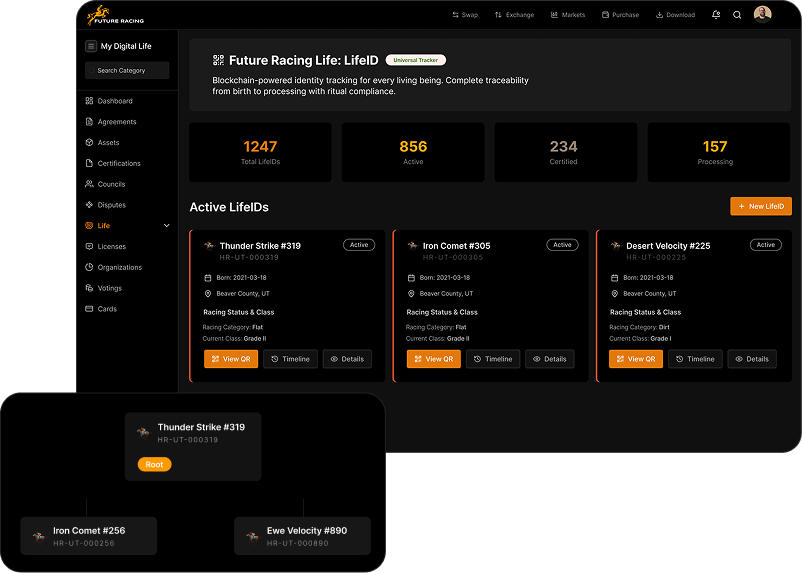Screen dimensions: 802x573
Task: Click the notification bell icon
Action: click(716, 15)
